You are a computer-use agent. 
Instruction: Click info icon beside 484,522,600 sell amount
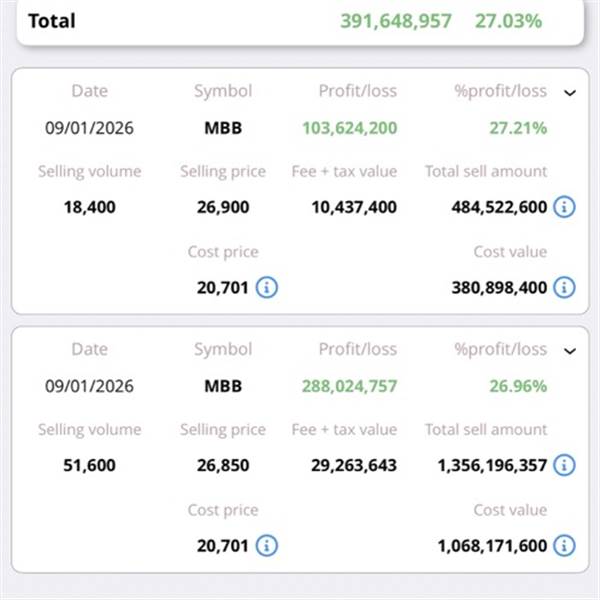pyautogui.click(x=564, y=207)
